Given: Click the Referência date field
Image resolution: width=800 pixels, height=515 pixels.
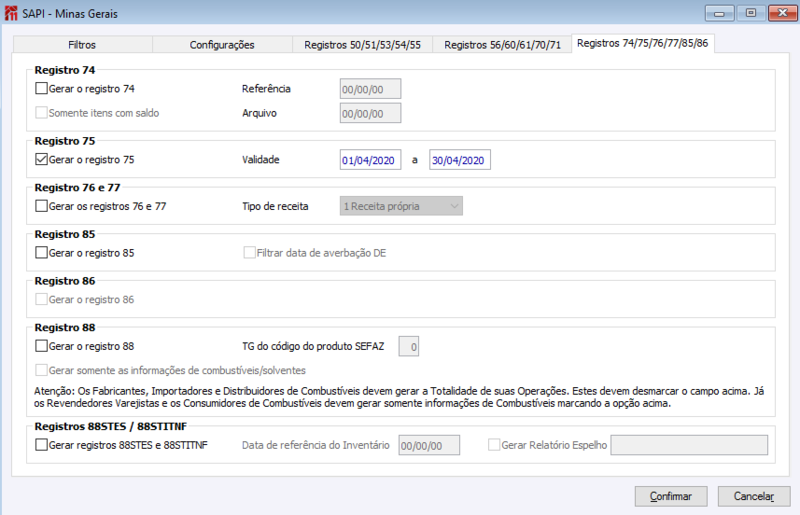Looking at the screenshot, I should point(370,89).
